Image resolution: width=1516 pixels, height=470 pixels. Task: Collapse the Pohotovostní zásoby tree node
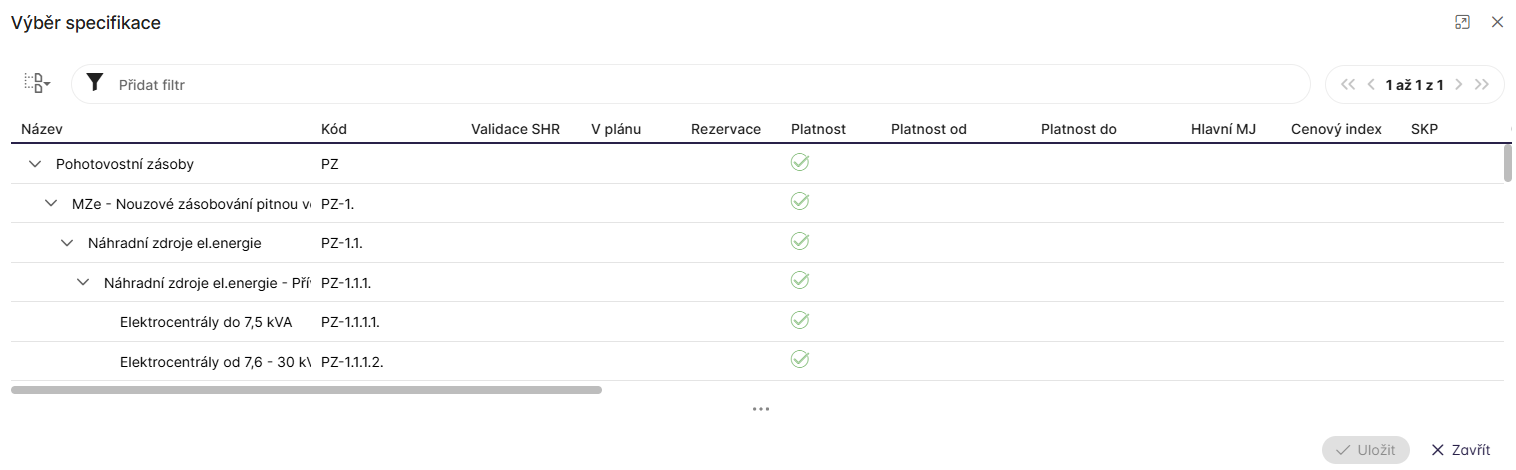[36, 164]
